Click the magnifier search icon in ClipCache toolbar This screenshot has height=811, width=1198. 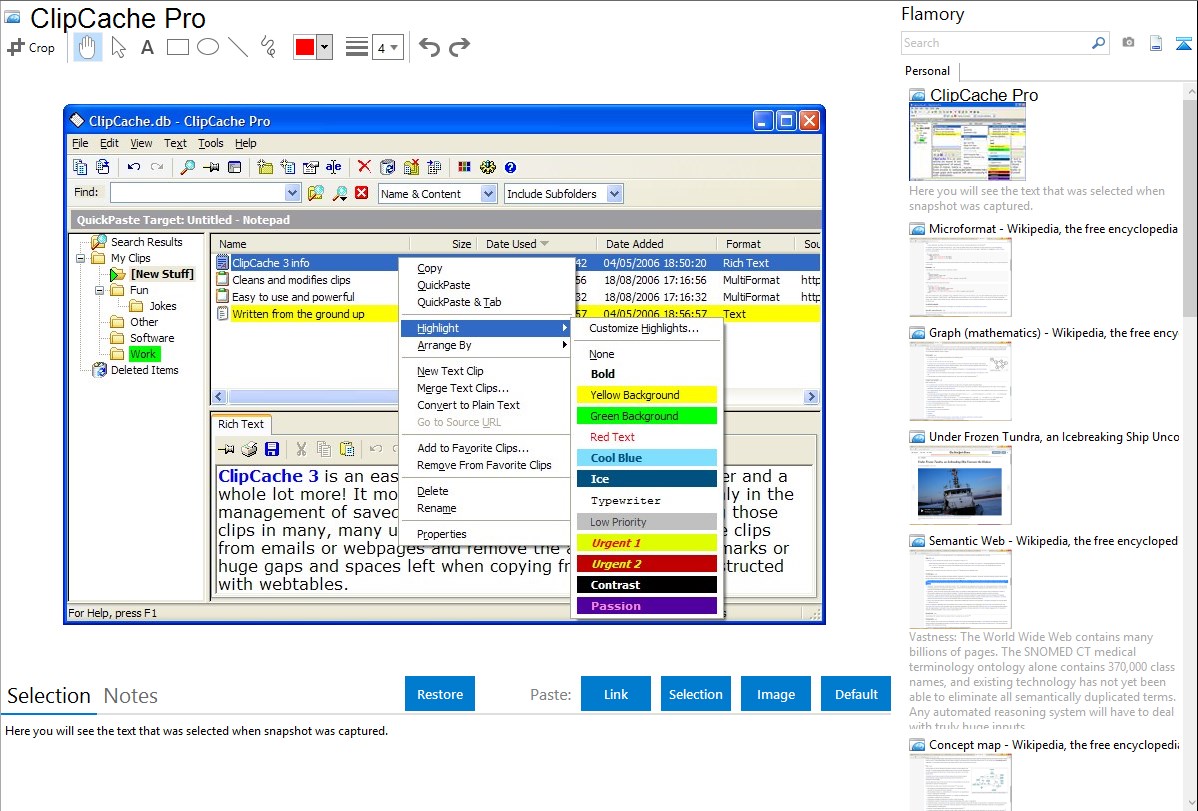(x=187, y=167)
